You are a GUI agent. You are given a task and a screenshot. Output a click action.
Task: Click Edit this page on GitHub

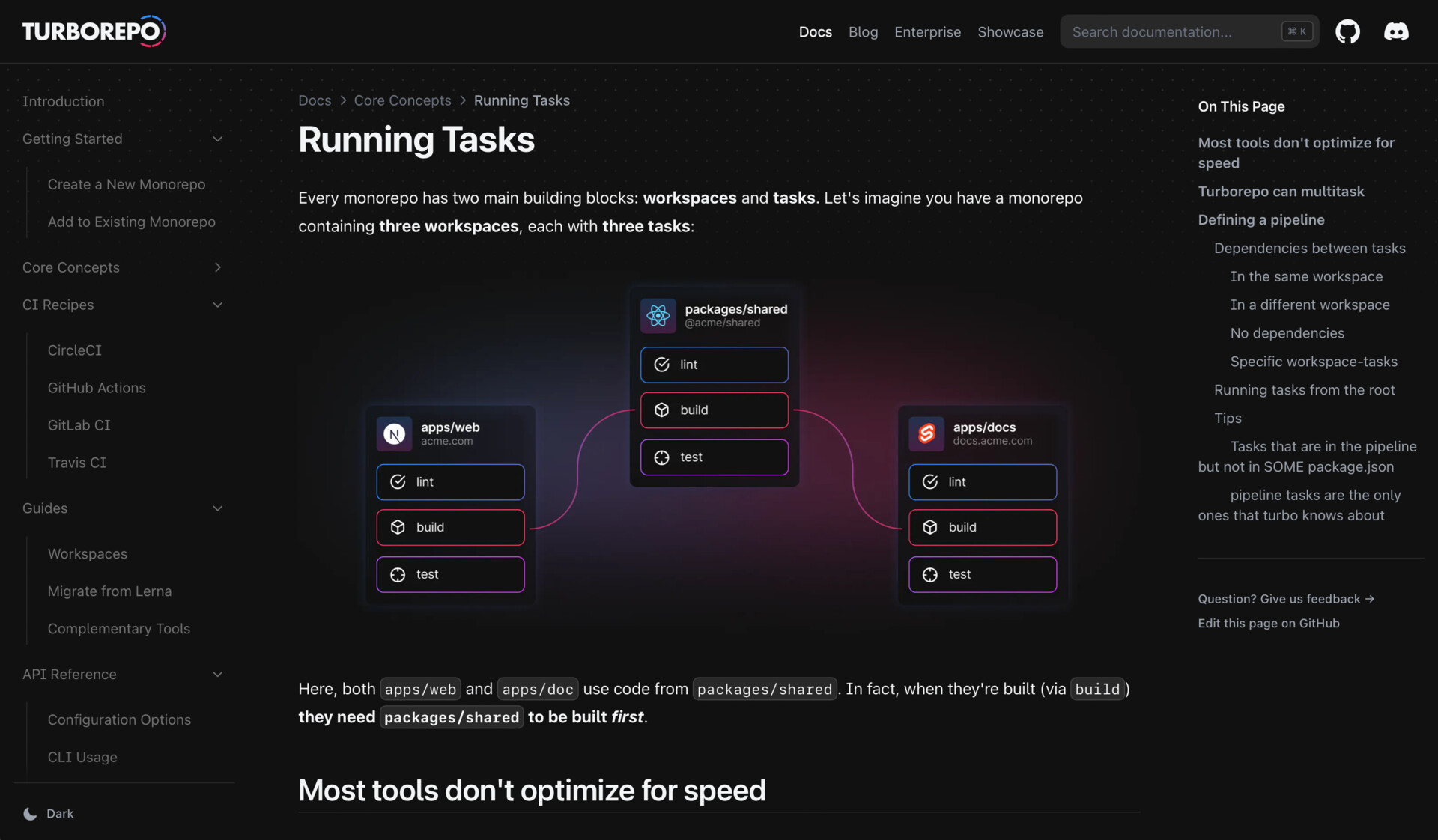click(1268, 624)
